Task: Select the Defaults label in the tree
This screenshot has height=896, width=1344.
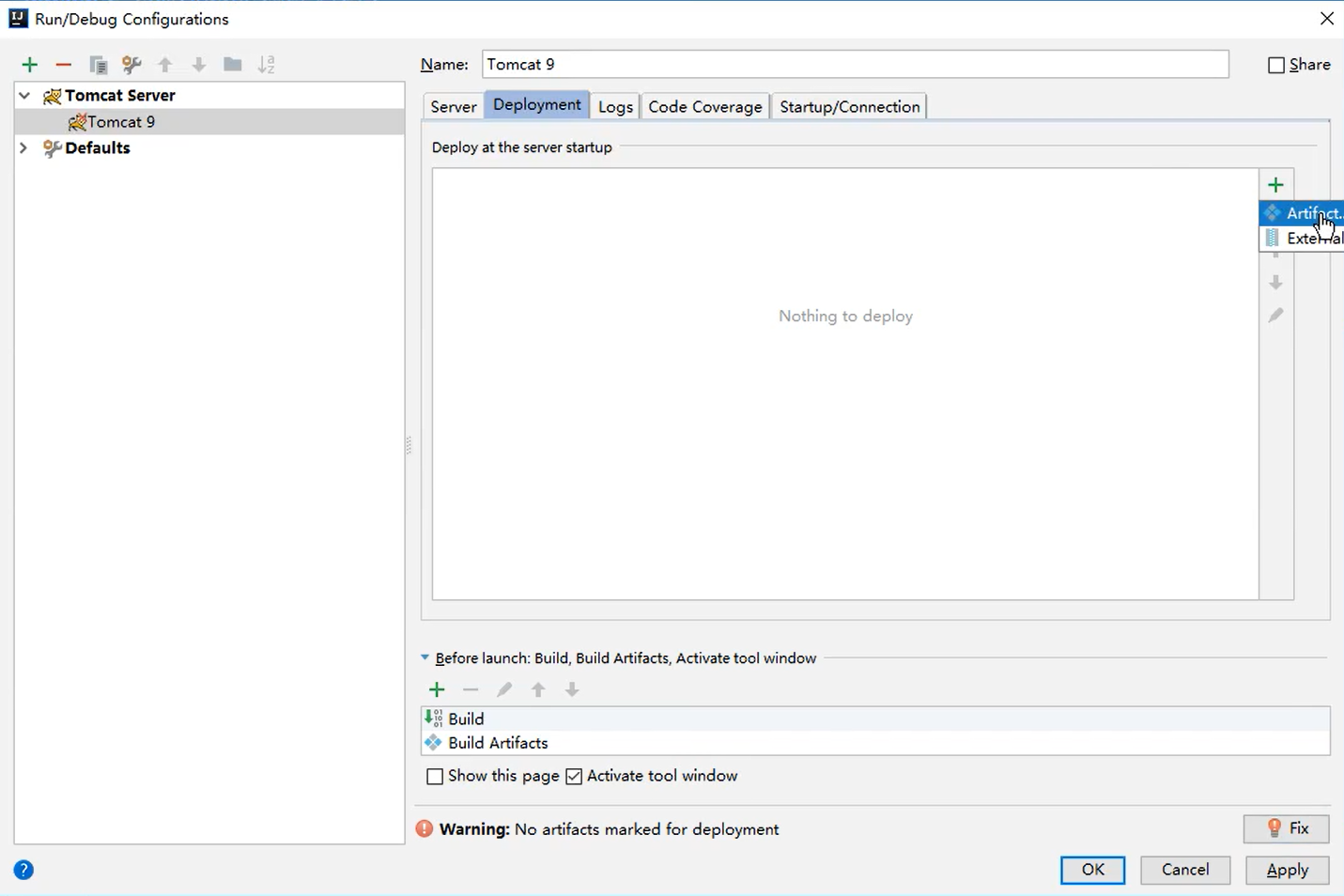Action: (x=98, y=148)
